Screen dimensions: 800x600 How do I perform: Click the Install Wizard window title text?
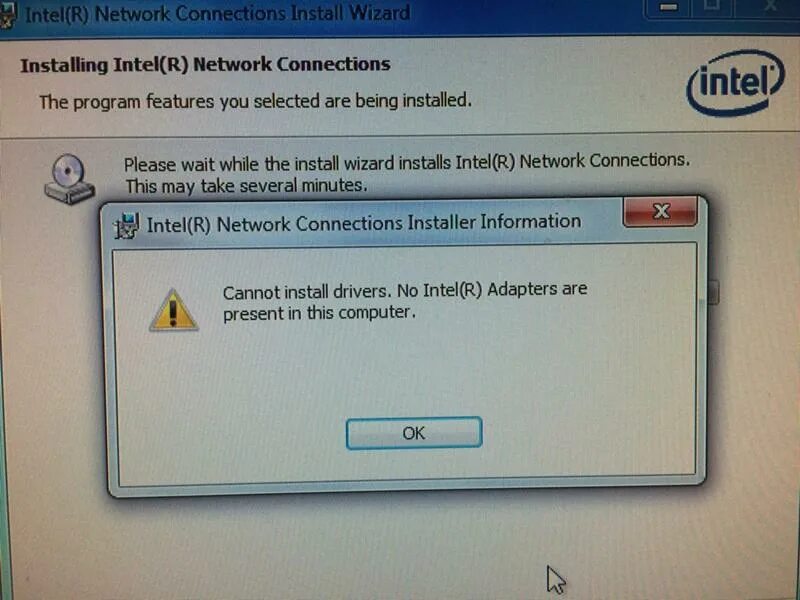click(217, 14)
